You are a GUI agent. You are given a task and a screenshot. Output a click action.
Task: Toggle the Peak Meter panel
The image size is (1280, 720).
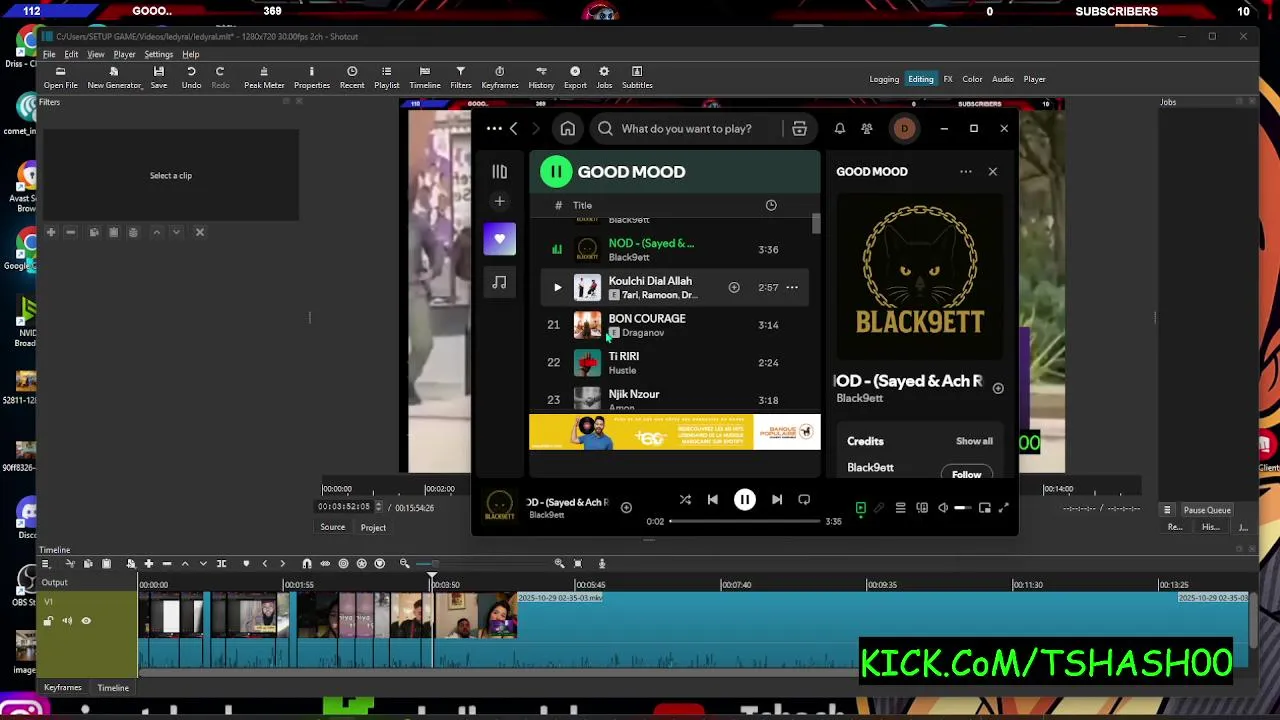264,78
